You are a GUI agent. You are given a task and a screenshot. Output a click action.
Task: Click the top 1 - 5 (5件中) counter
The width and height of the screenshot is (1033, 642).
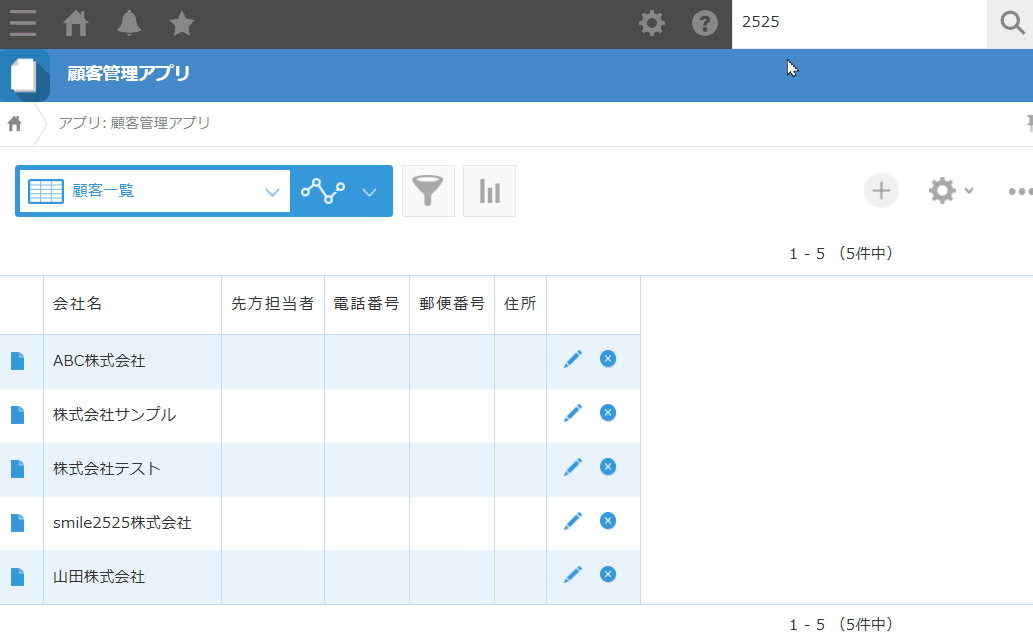tap(841, 254)
